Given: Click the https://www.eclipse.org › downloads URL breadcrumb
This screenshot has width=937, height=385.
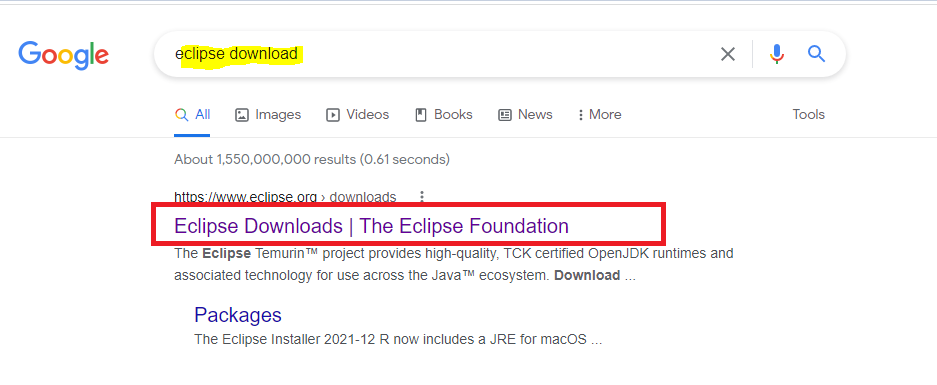Looking at the screenshot, I should coord(285,197).
